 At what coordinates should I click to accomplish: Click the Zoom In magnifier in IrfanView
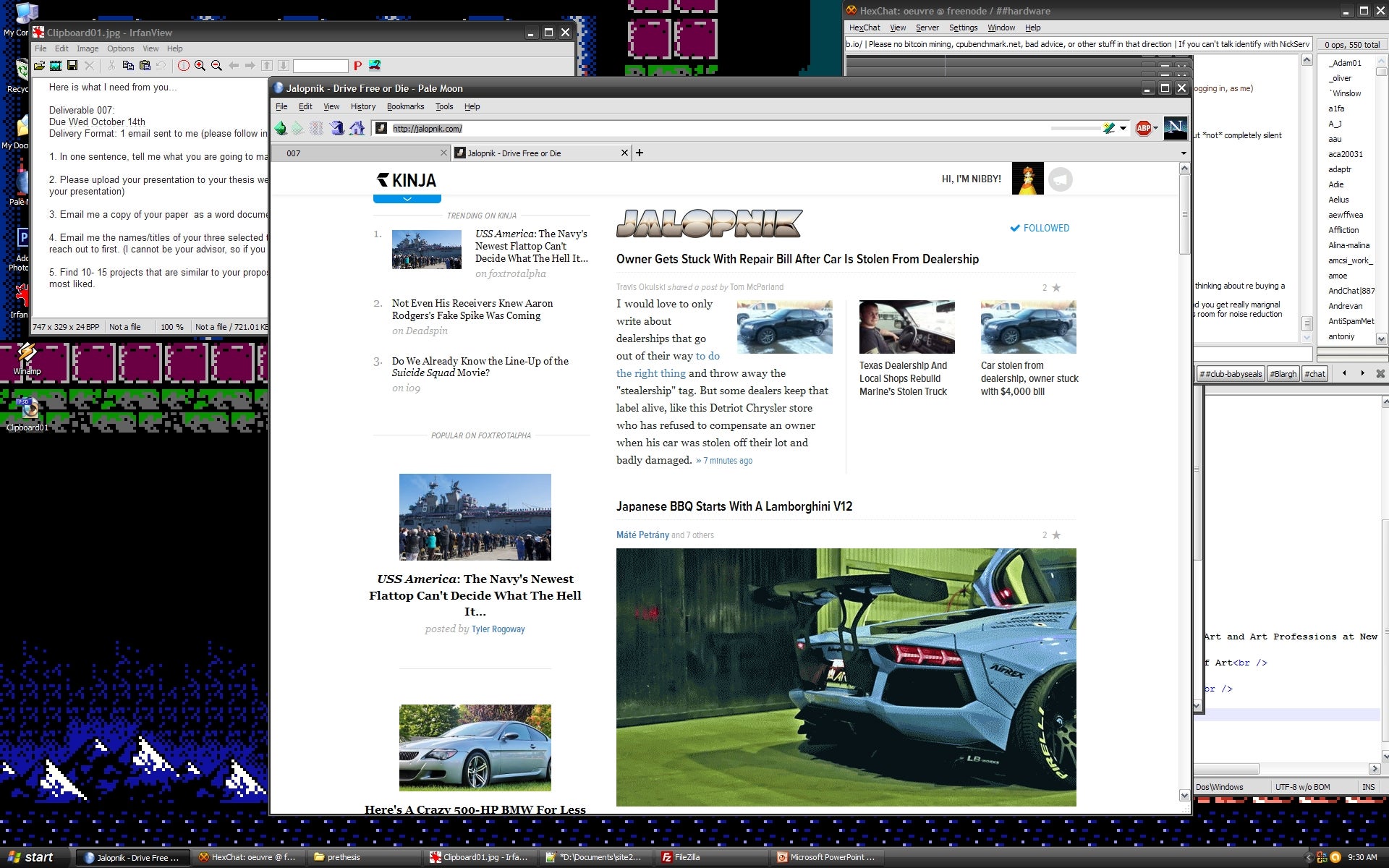coord(200,66)
